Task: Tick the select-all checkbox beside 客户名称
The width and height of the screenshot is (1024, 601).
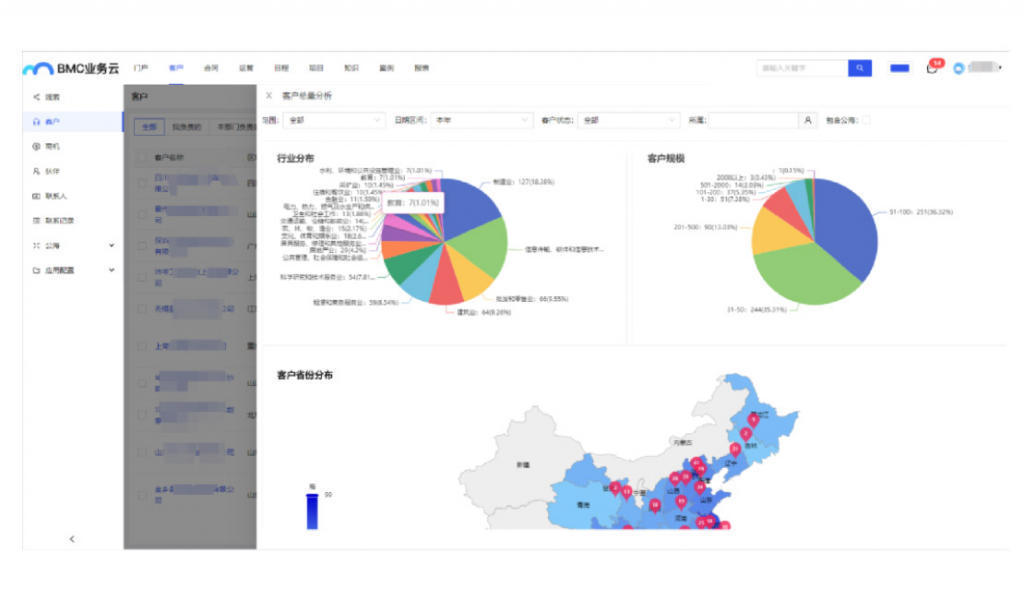Action: [142, 158]
